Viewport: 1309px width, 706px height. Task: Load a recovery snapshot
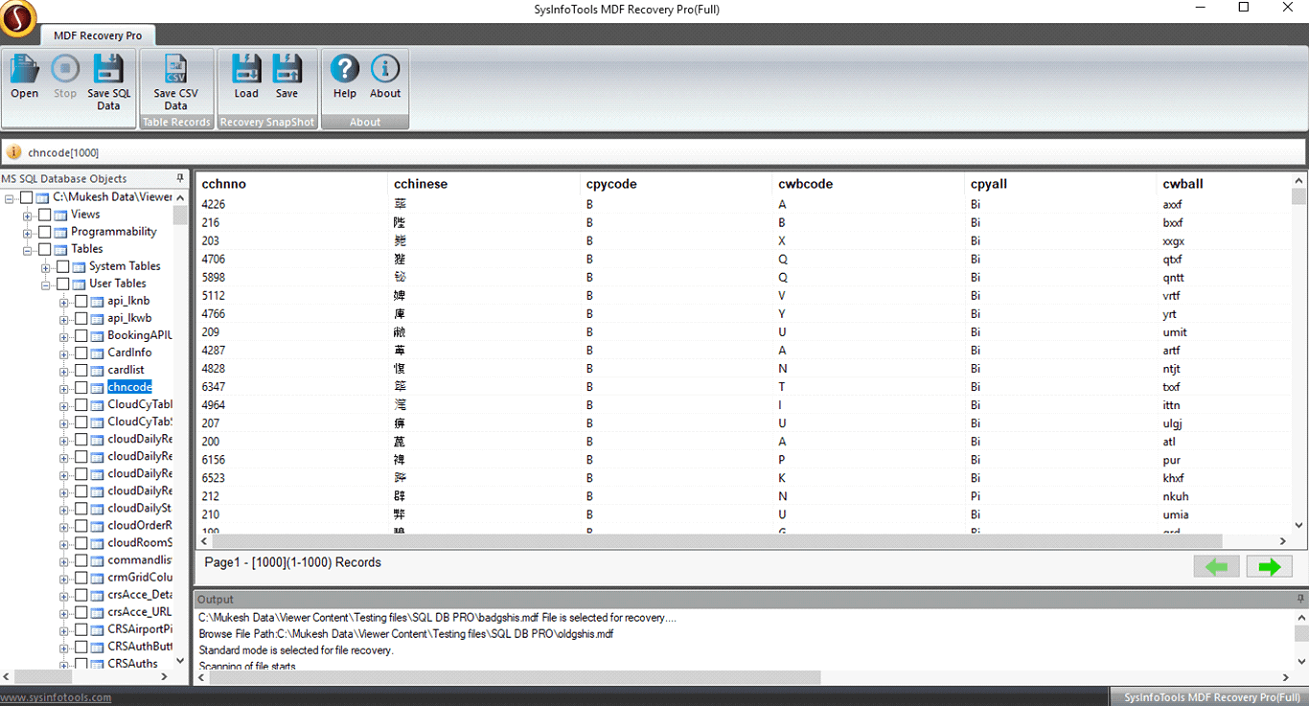point(246,77)
